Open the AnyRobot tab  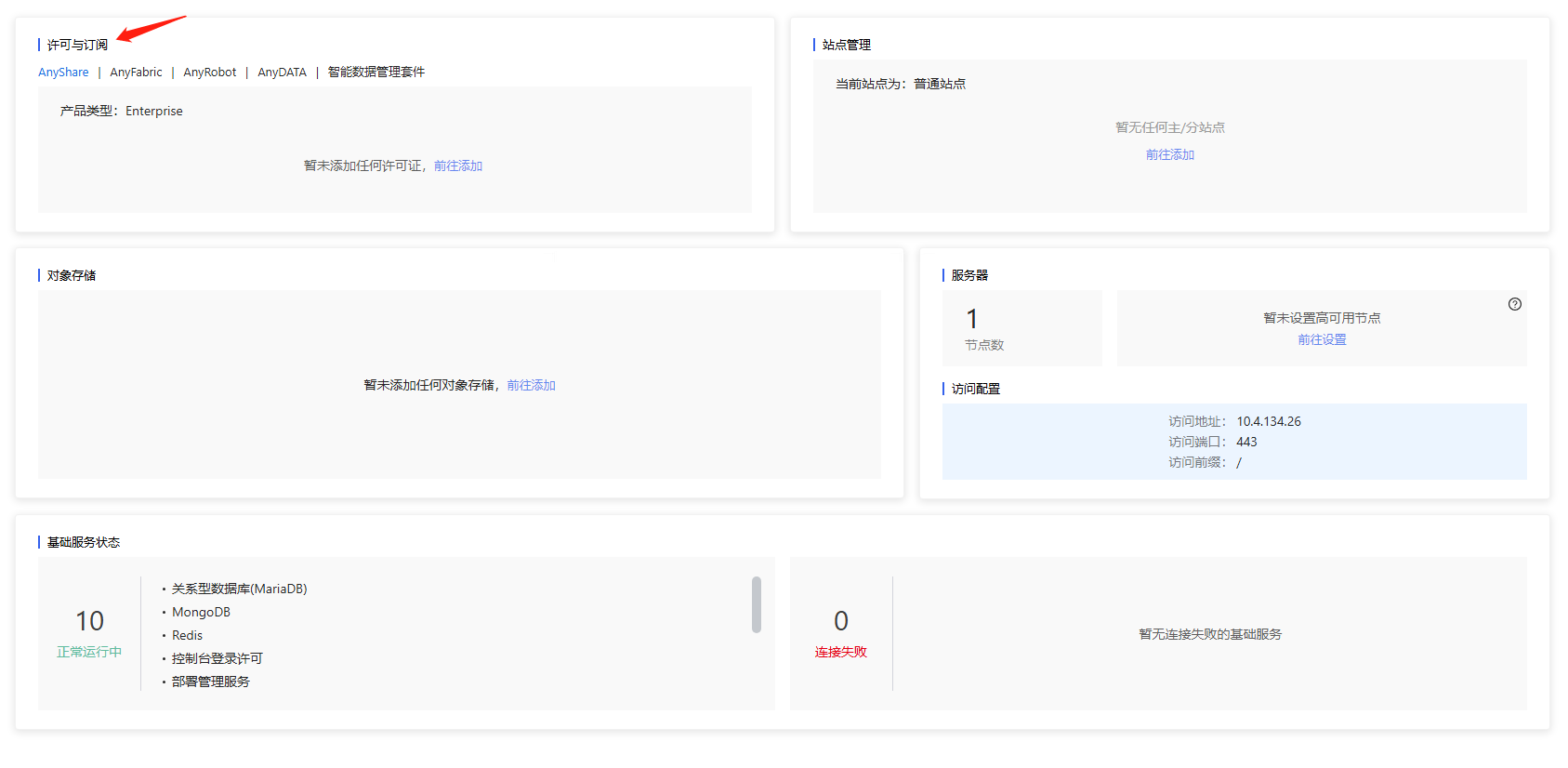pos(210,73)
